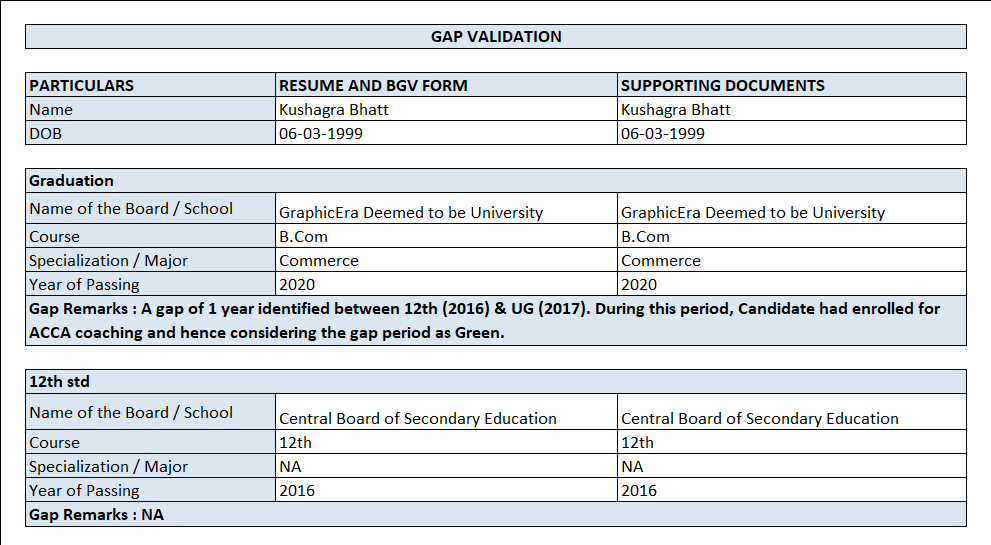Click graduation Year of Passing 2020 in Resume
This screenshot has width=991, height=545.
pyautogui.click(x=446, y=284)
